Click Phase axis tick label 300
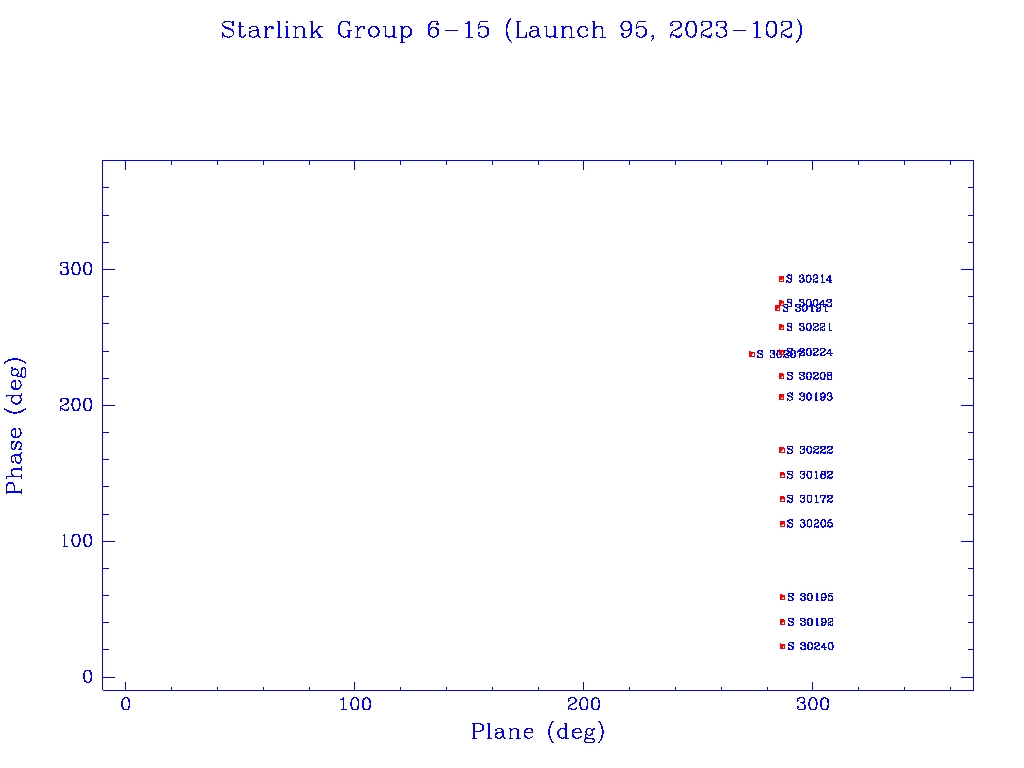Image resolution: width=1024 pixels, height=768 pixels. (x=76, y=269)
